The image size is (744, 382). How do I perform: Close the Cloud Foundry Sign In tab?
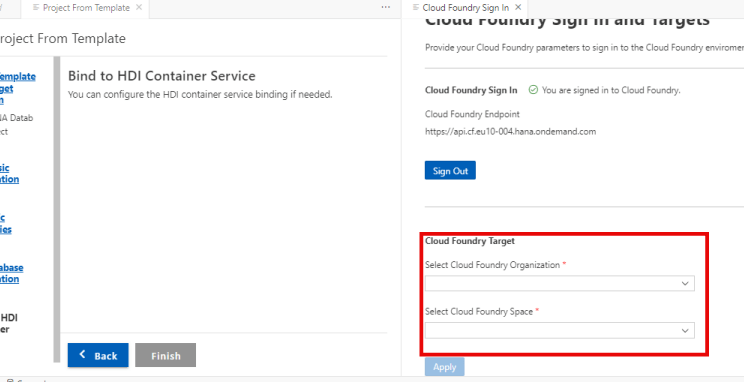(x=518, y=8)
